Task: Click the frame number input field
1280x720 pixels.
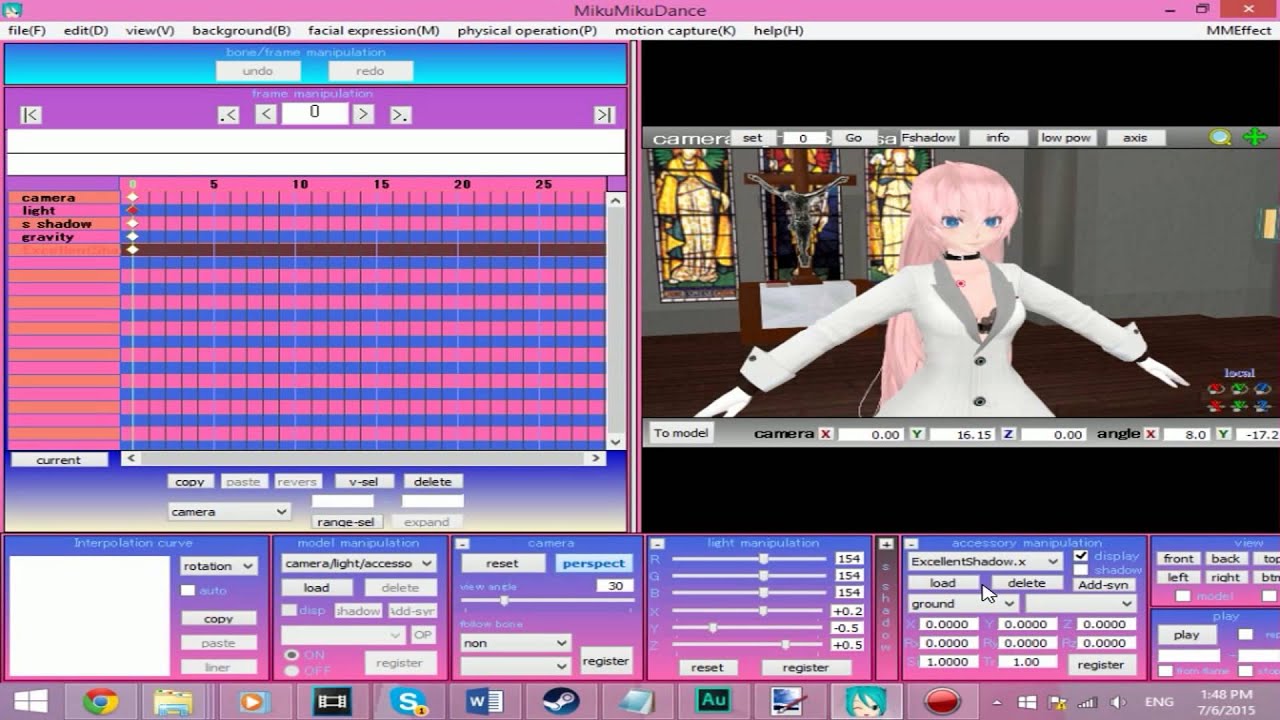Action: [x=314, y=113]
